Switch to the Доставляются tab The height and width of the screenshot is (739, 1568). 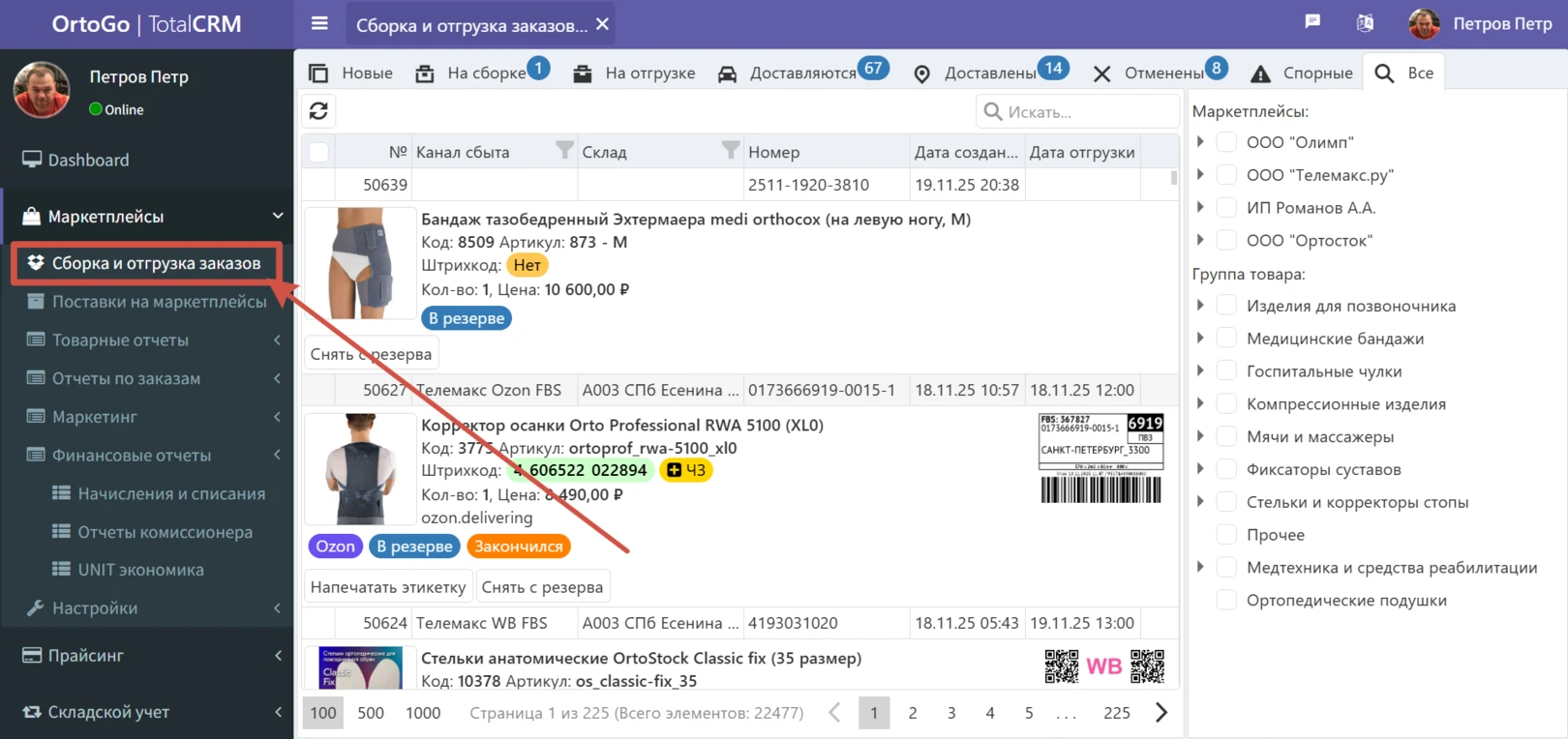[802, 74]
